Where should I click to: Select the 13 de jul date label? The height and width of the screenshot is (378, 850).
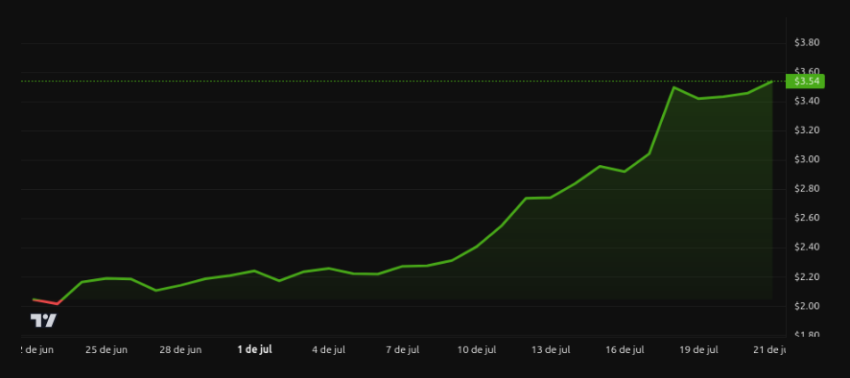pos(551,350)
